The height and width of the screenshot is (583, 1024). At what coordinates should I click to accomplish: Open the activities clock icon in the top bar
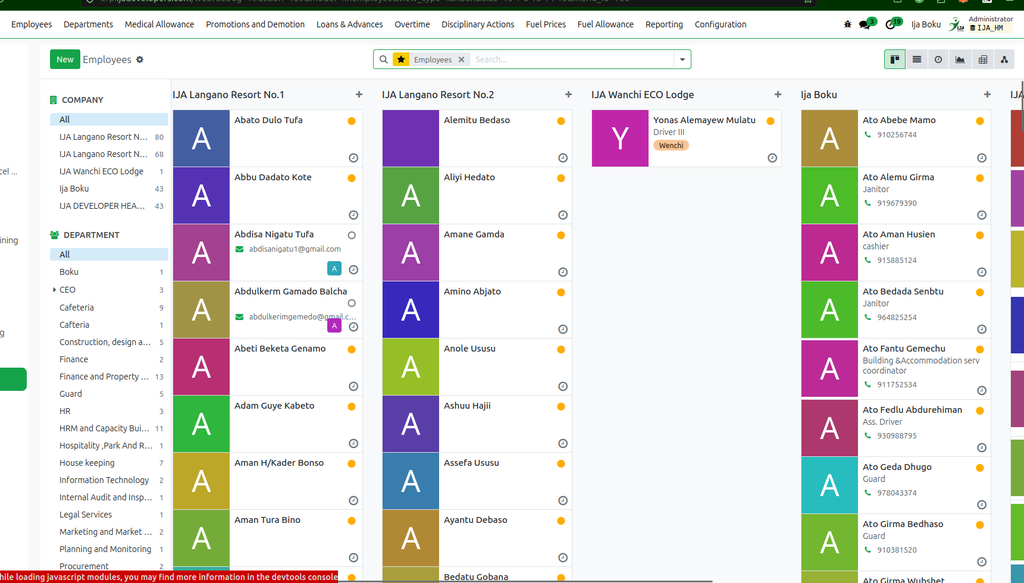pyautogui.click(x=891, y=25)
